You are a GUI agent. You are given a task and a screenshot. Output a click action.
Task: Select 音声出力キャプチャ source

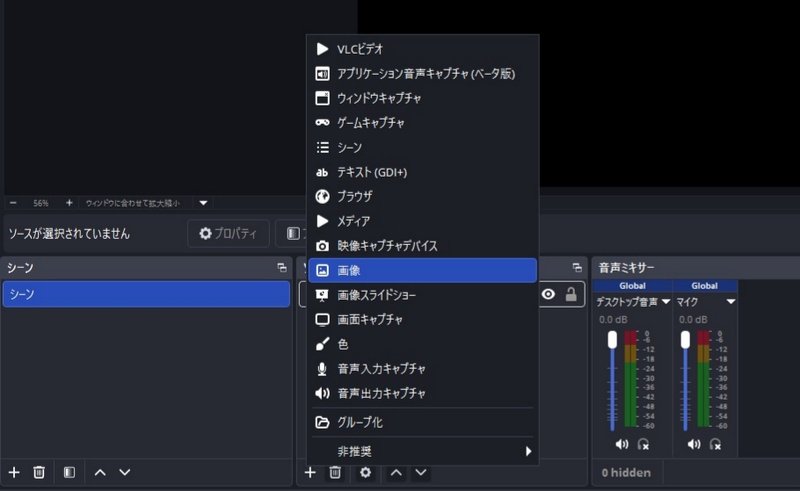click(422, 393)
